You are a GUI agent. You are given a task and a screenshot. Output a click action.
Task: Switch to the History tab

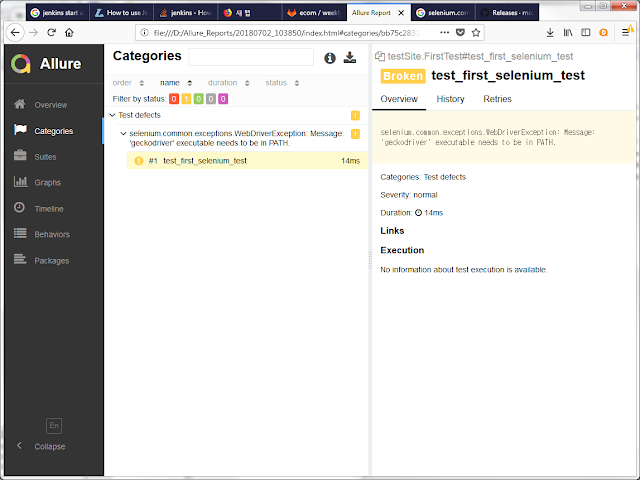[450, 99]
